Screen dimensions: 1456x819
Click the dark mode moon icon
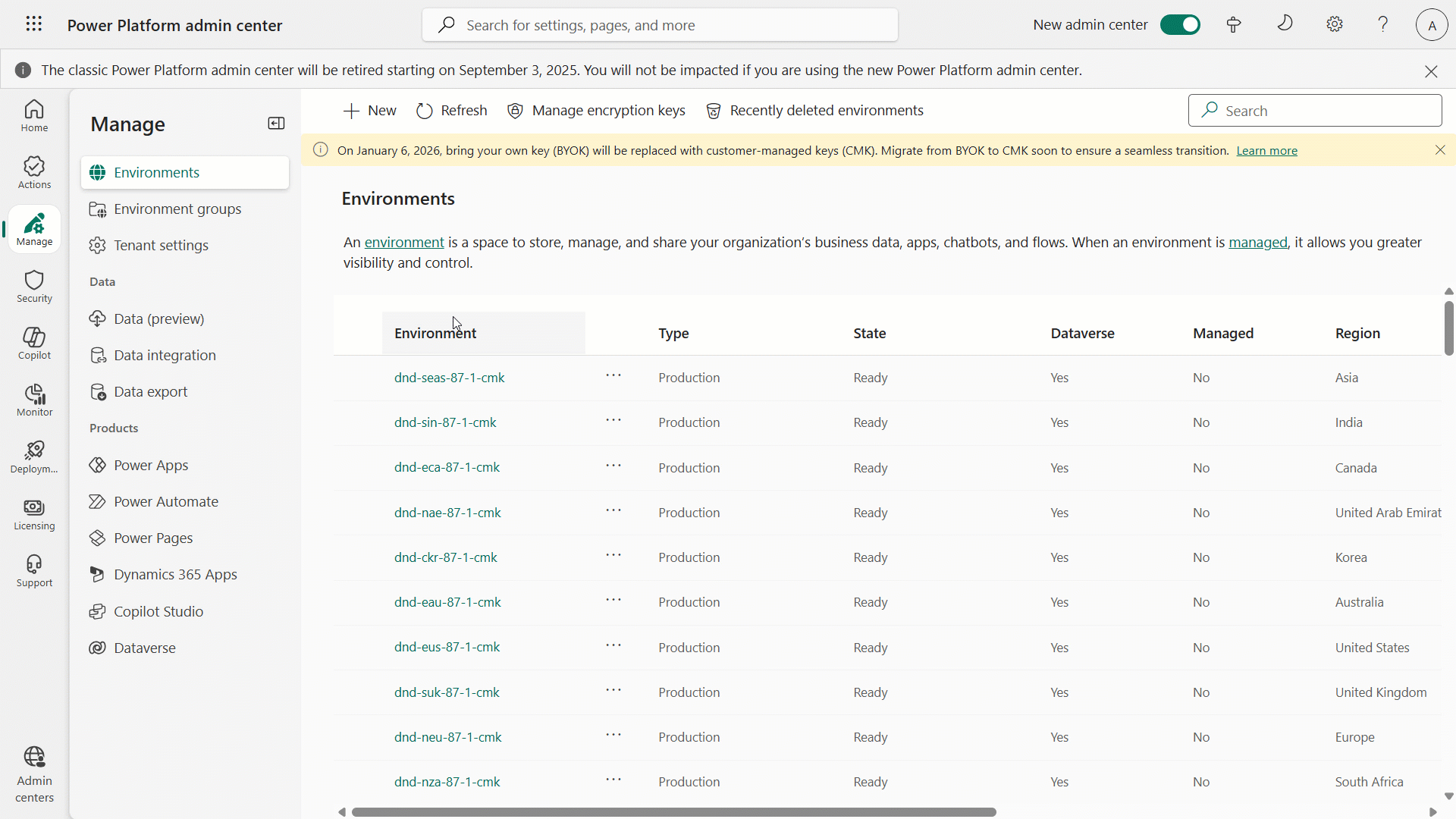1285,24
